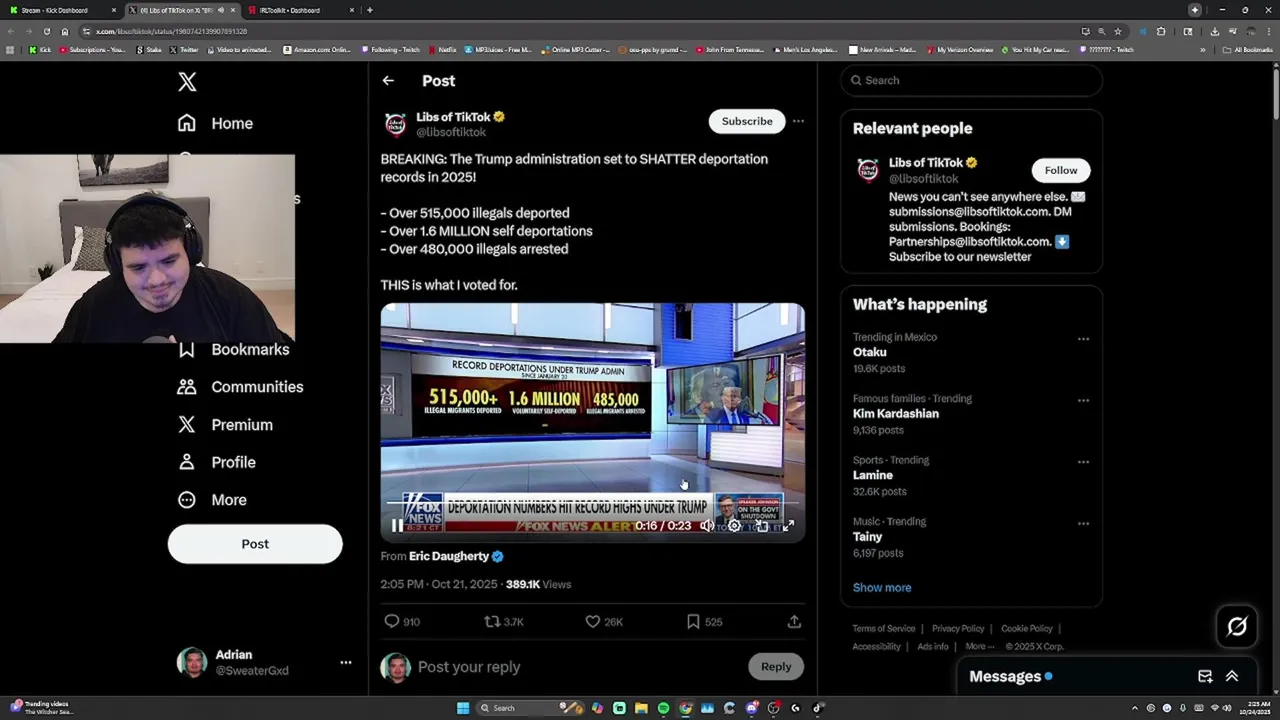1280x720 pixels.
Task: Repost using the retweet icon
Action: [491, 622]
